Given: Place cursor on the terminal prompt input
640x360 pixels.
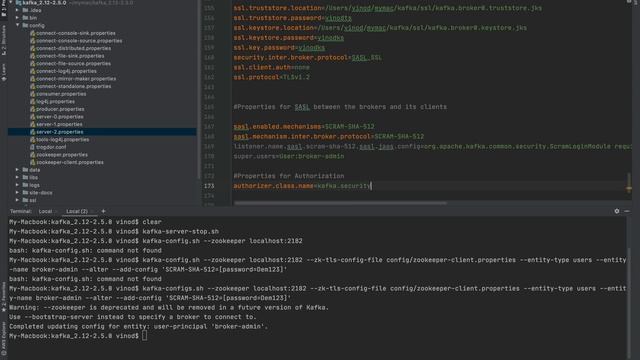Looking at the screenshot, I should click(x=144, y=336).
